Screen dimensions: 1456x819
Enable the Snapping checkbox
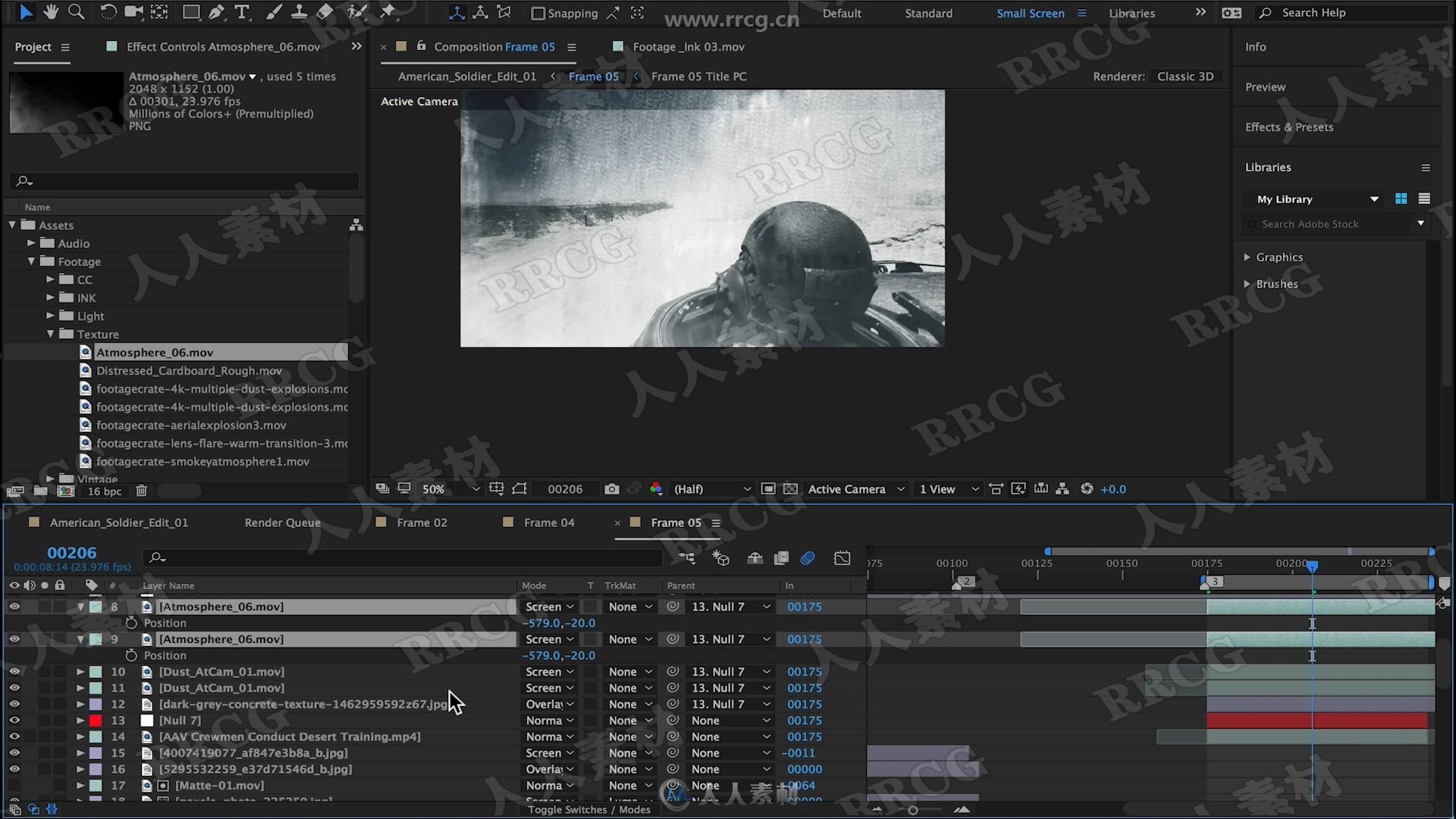538,13
